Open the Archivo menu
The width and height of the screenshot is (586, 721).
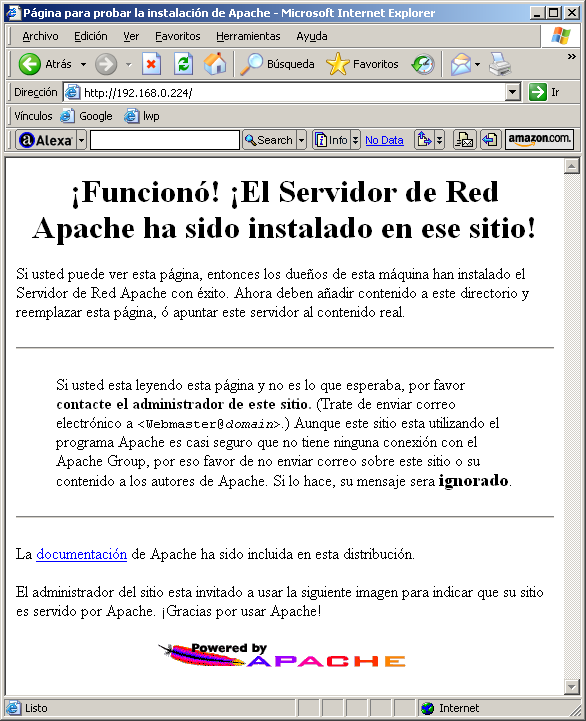40,36
